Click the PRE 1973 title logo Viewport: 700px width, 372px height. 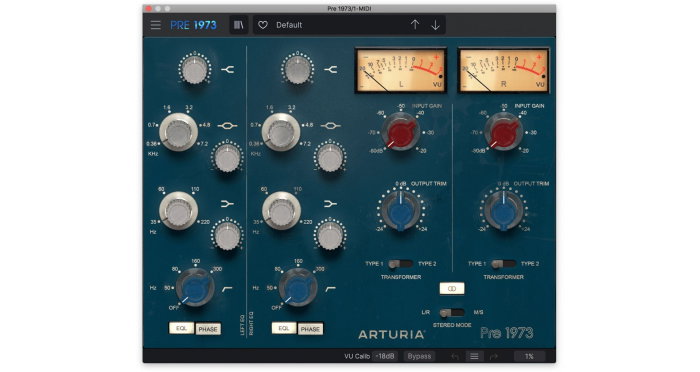pyautogui.click(x=193, y=25)
